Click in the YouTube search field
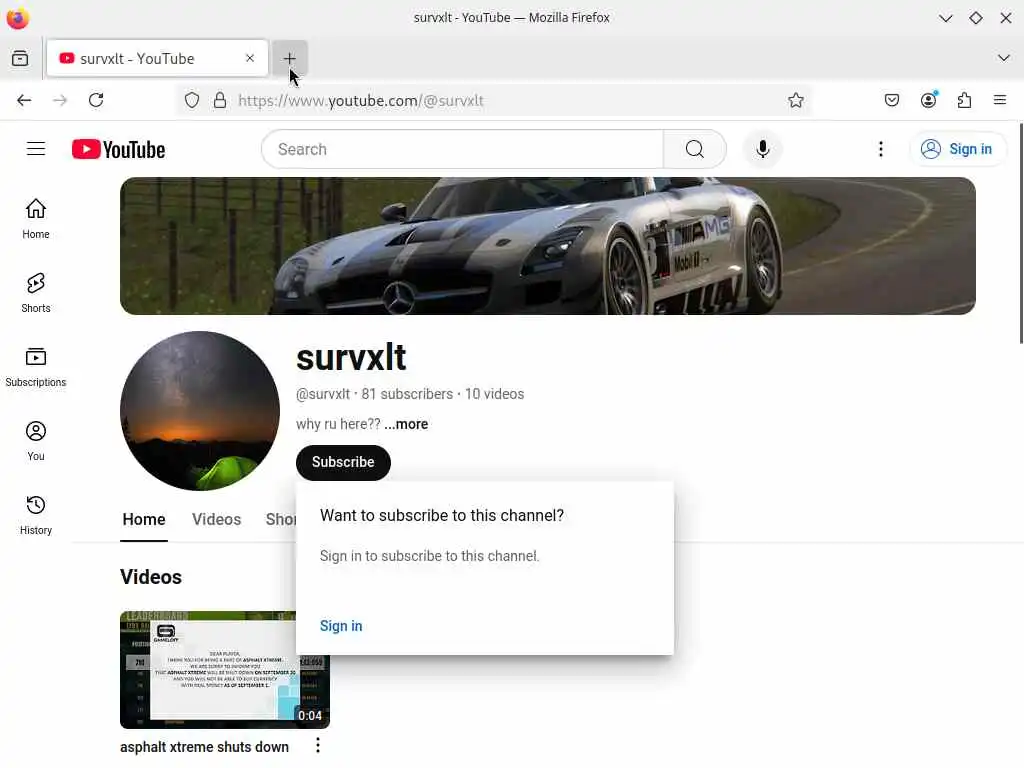 (462, 149)
